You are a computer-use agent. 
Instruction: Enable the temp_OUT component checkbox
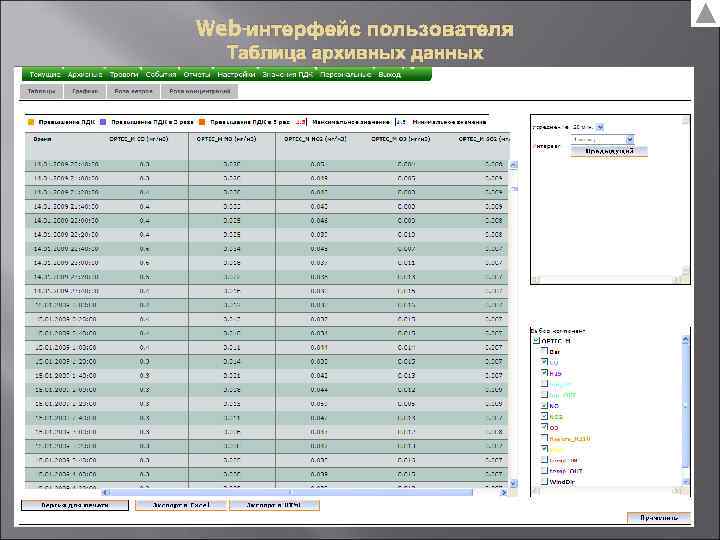(544, 471)
